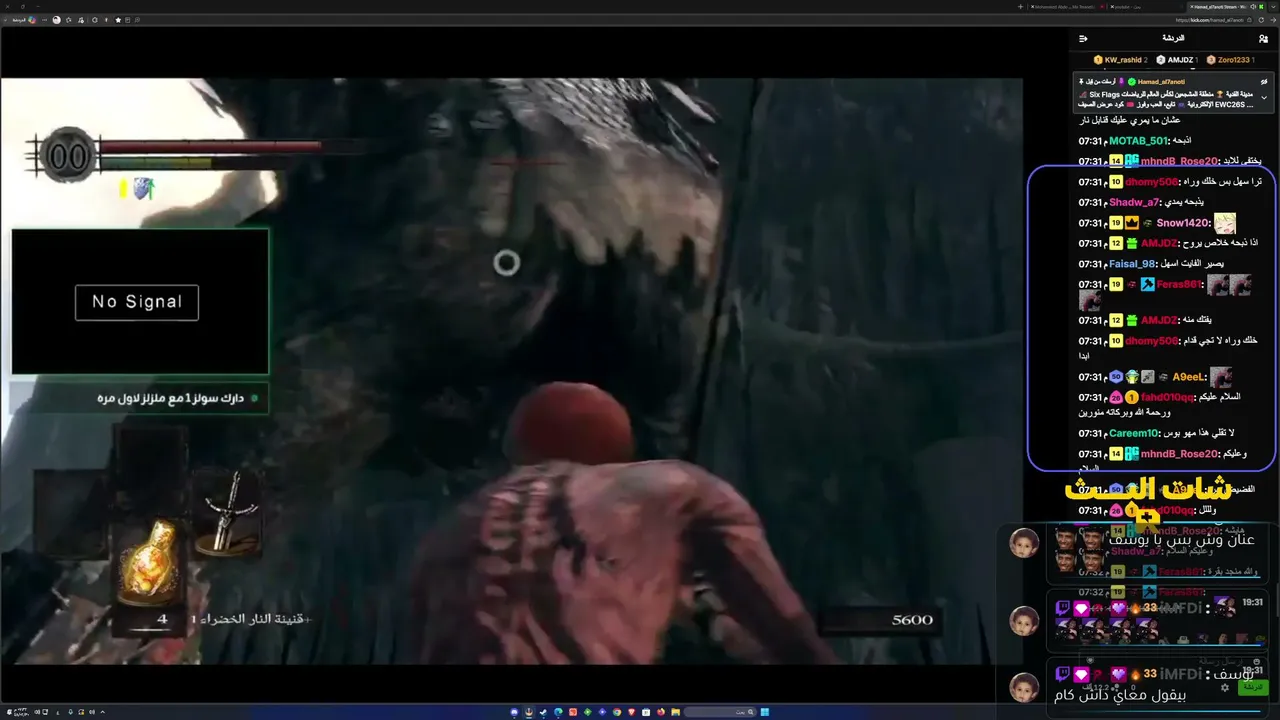The width and height of the screenshot is (1280, 720).
Task: Click the emote in Snow1420's message
Action: [1225, 223]
